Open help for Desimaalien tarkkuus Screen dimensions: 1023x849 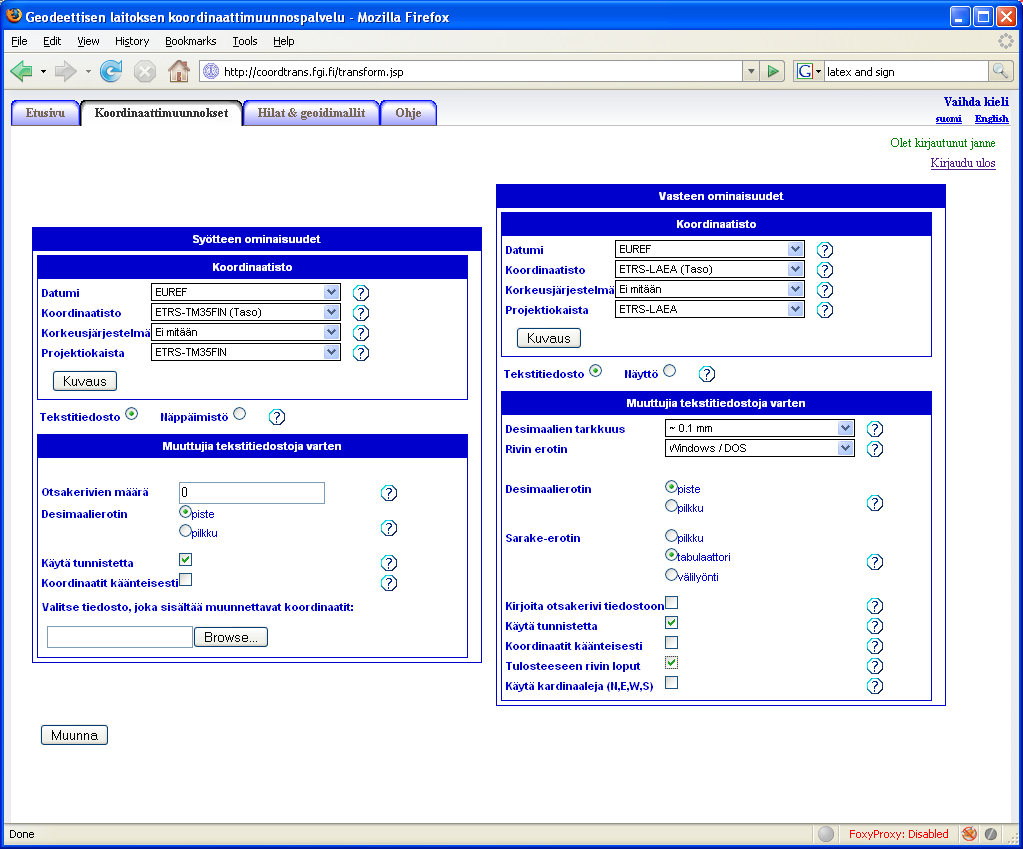[875, 429]
